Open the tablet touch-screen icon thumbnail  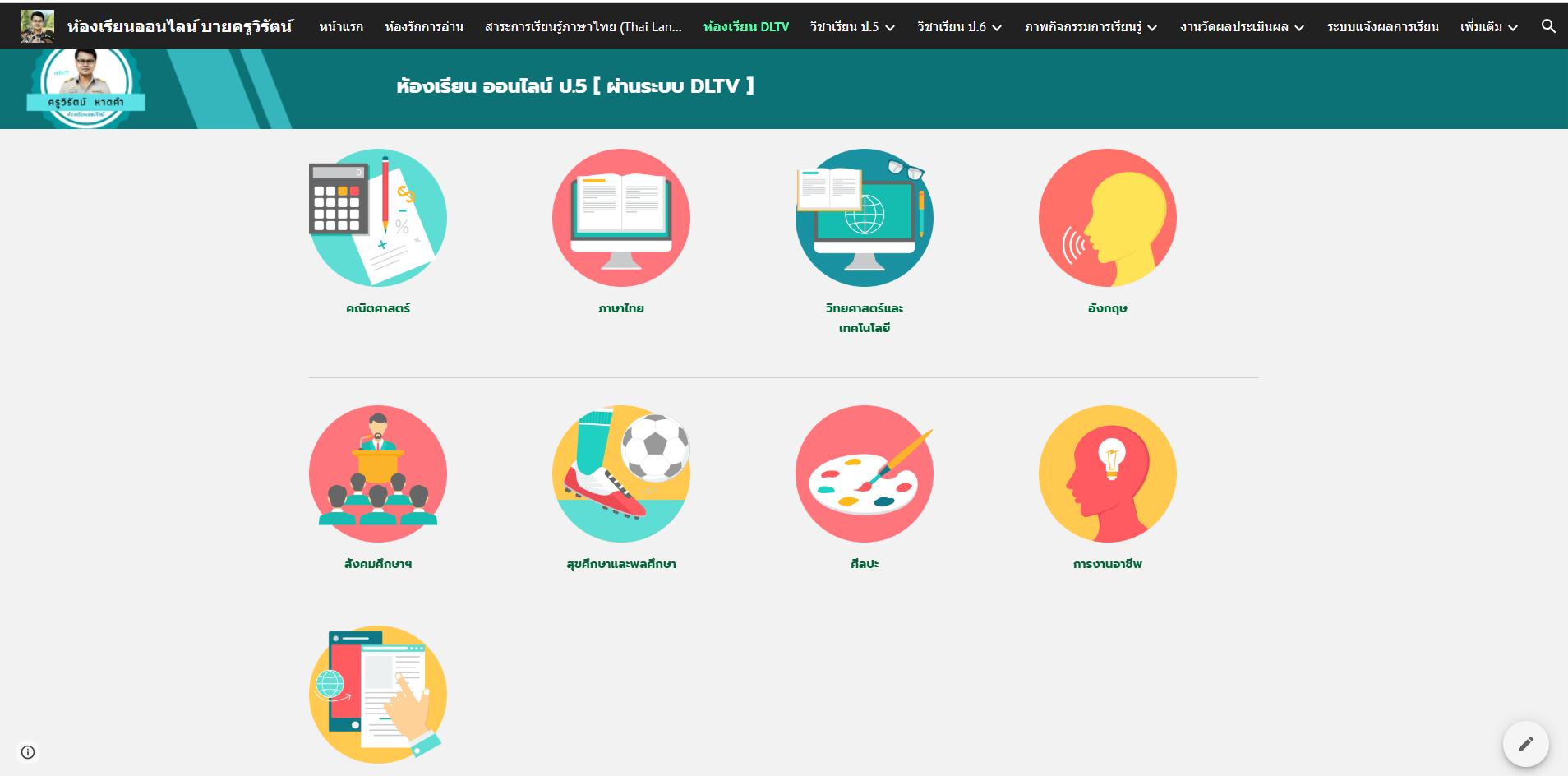[x=377, y=695]
